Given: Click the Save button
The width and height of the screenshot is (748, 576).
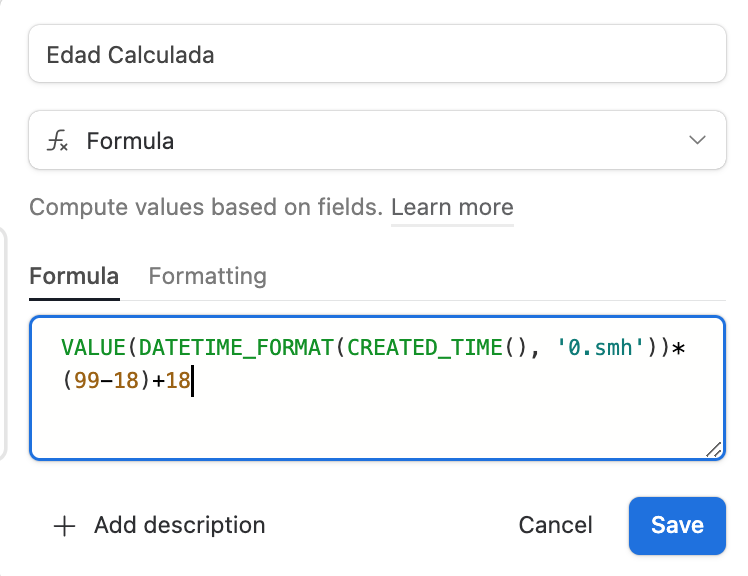Looking at the screenshot, I should click(x=677, y=526).
